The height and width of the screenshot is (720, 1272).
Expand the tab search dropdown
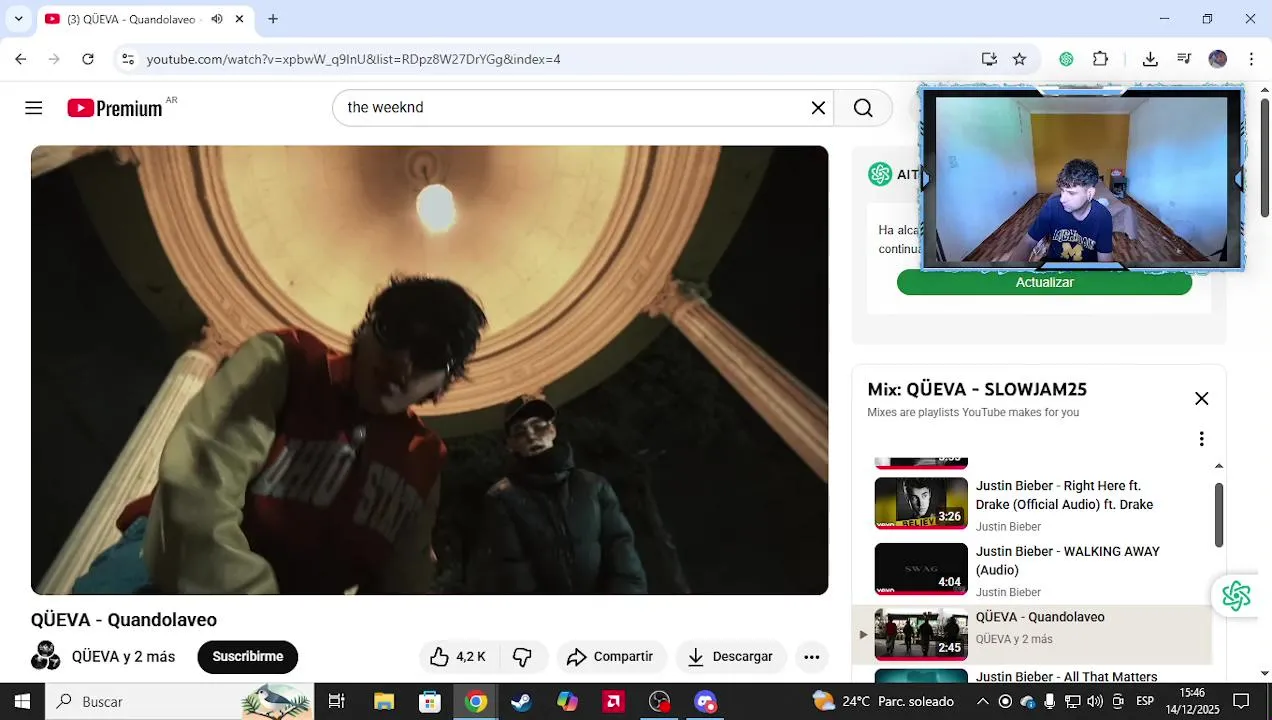coord(18,19)
